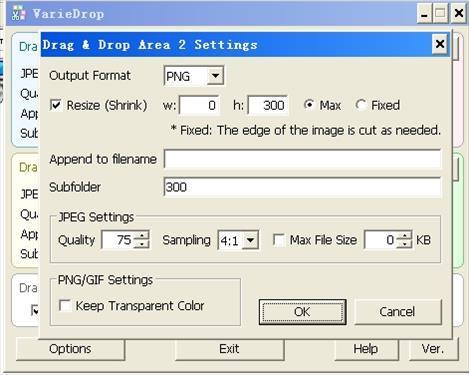Screen dimensions: 469x375
Task: Close the Drag & Drop Area 2 Settings dialog
Action: (x=440, y=44)
